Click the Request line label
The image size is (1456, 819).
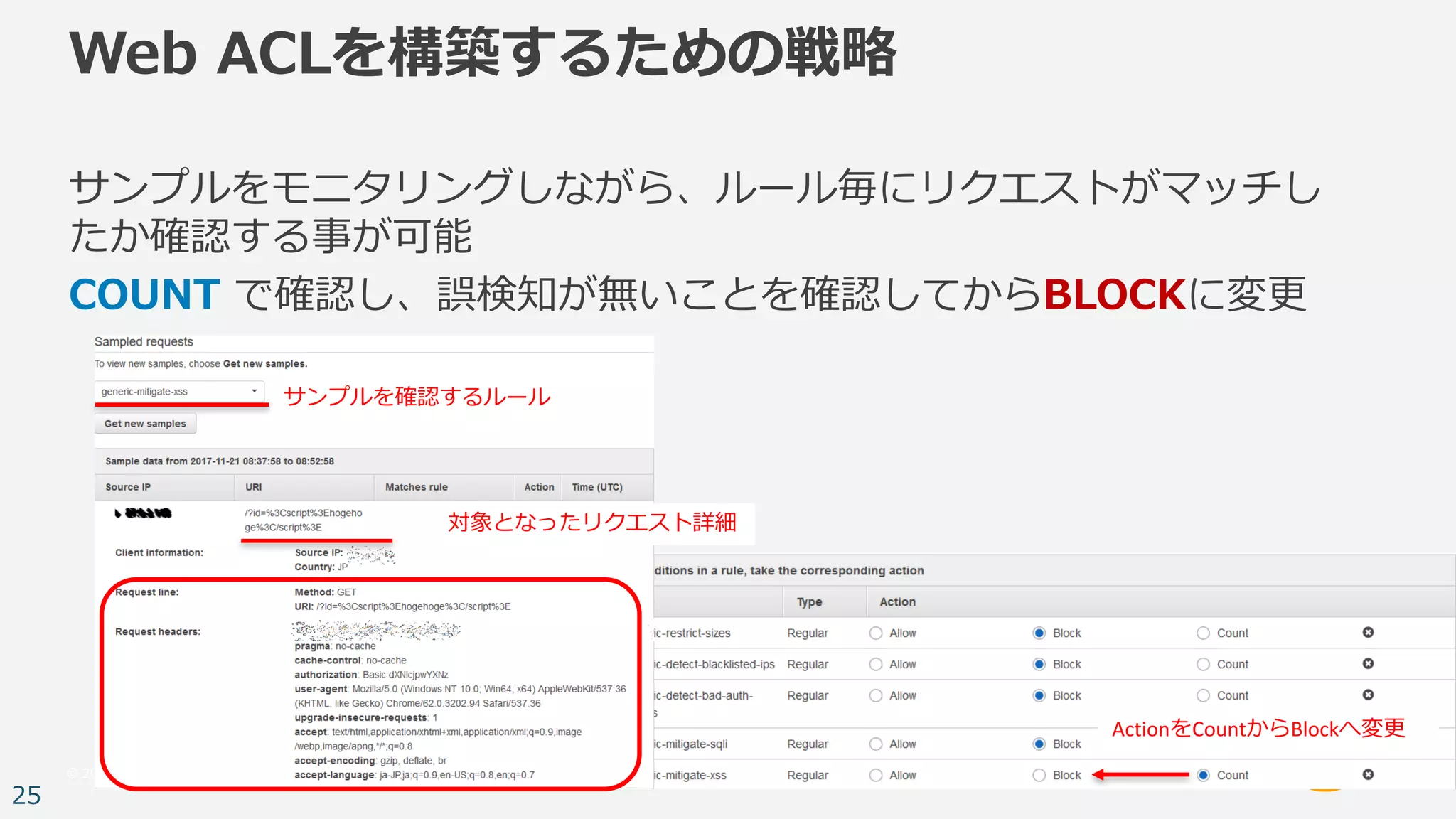pos(147,592)
